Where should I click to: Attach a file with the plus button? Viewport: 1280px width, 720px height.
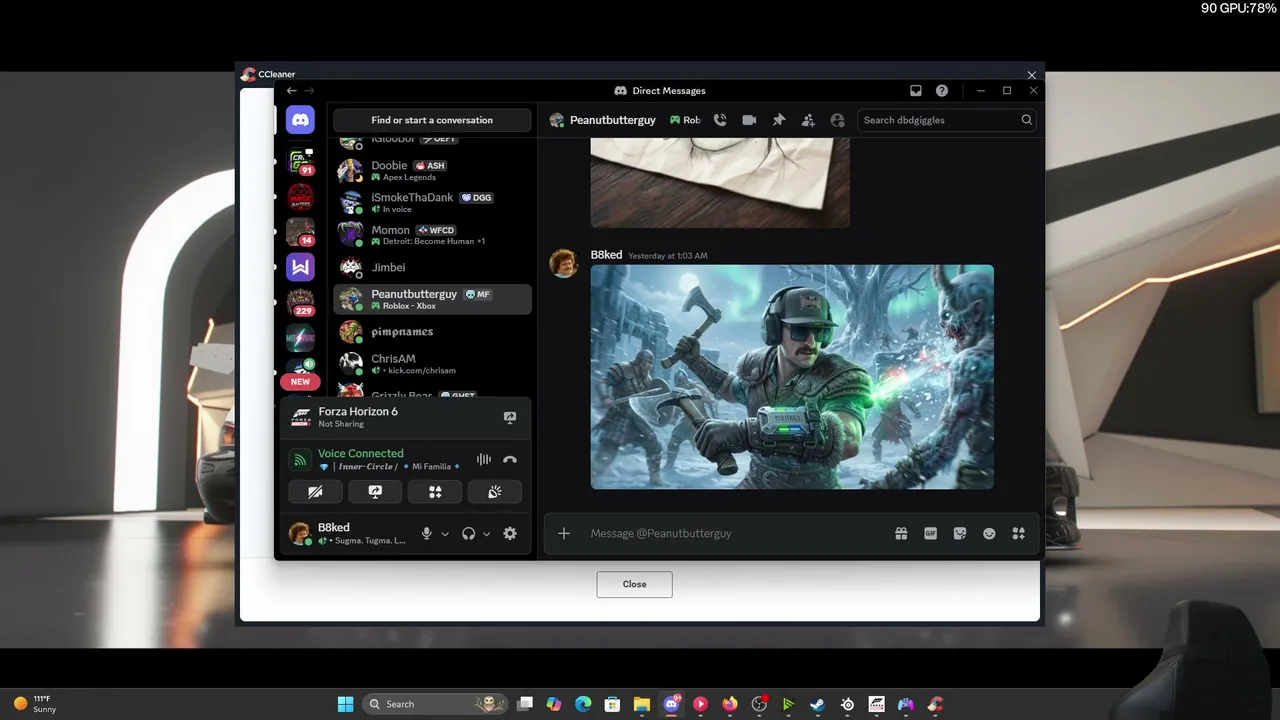tap(564, 534)
